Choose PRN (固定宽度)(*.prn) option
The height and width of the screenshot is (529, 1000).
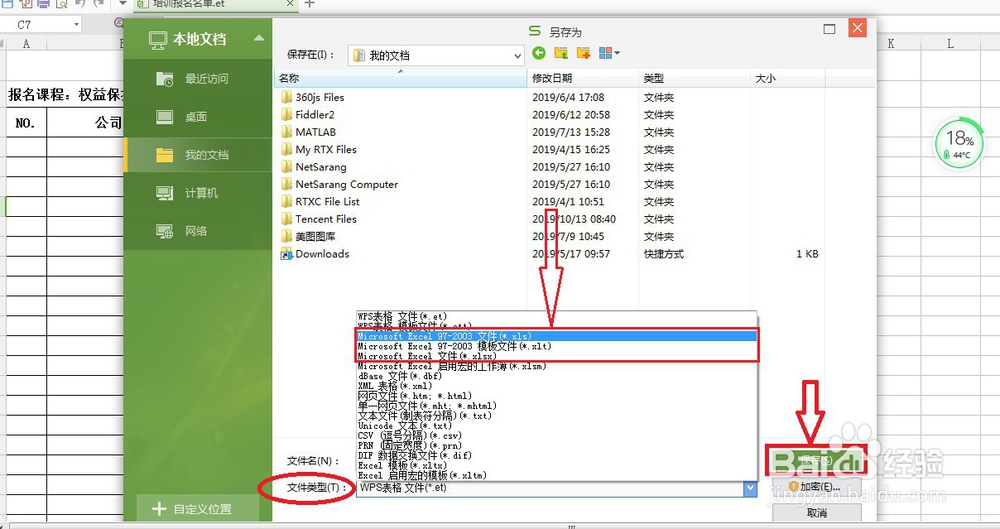[556, 445]
